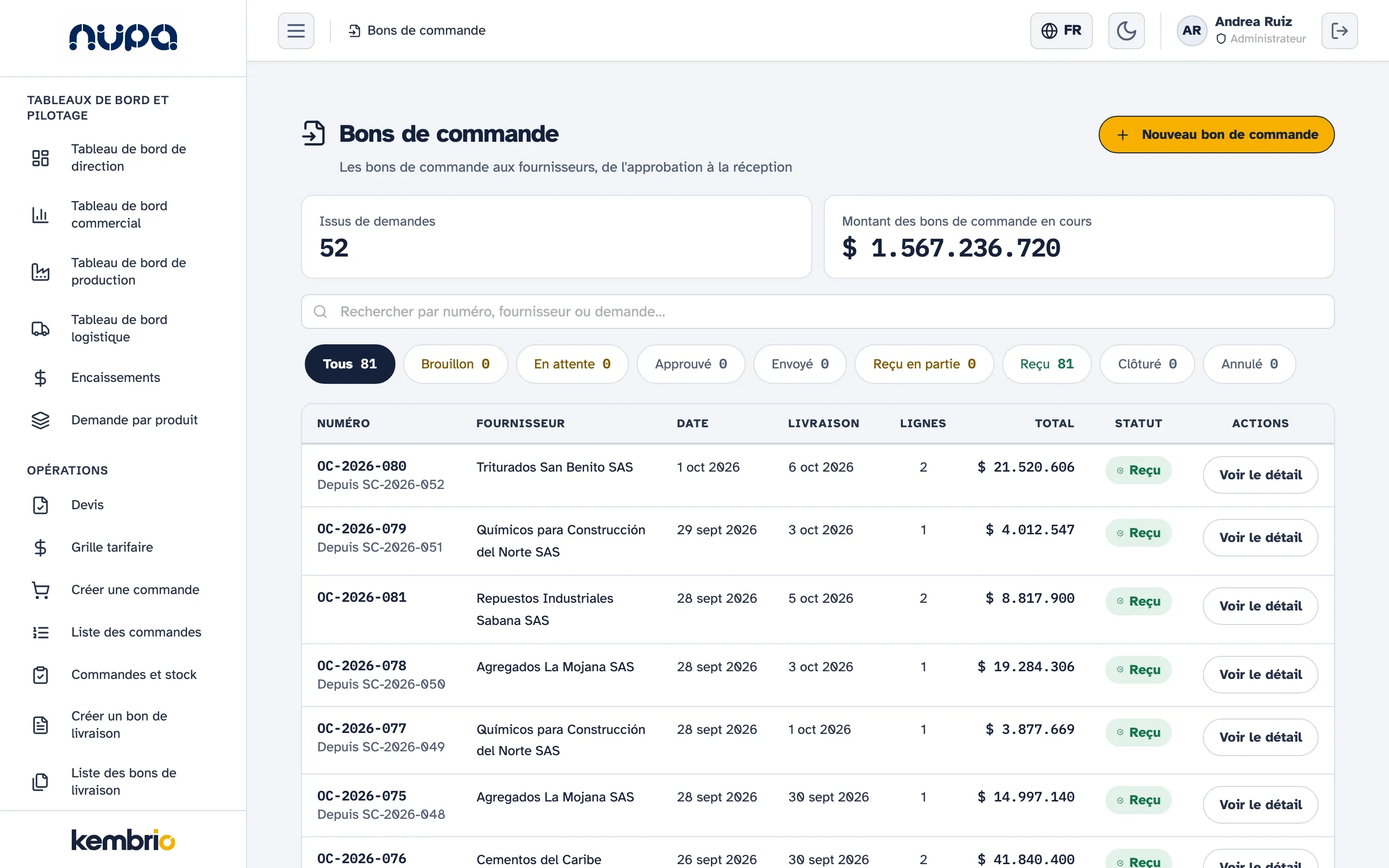Filter by Reçu en partie status
This screenshot has width=1389, height=868.
pyautogui.click(x=924, y=364)
